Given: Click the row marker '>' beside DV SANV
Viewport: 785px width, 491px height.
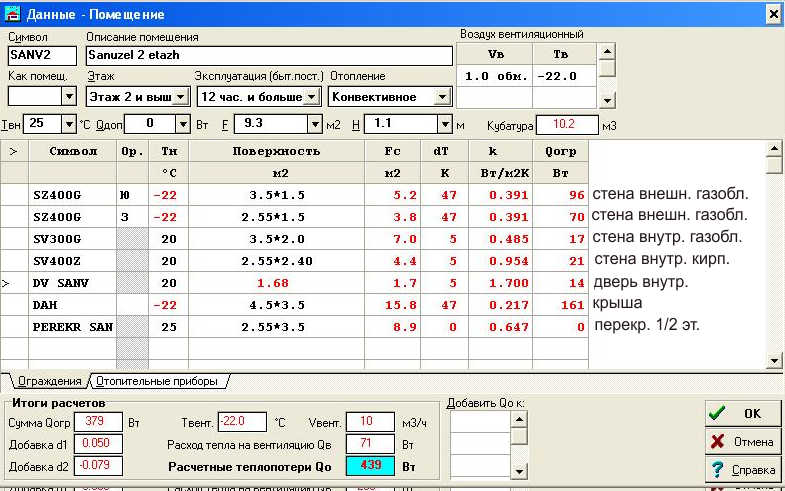Looking at the screenshot, I should point(14,283).
